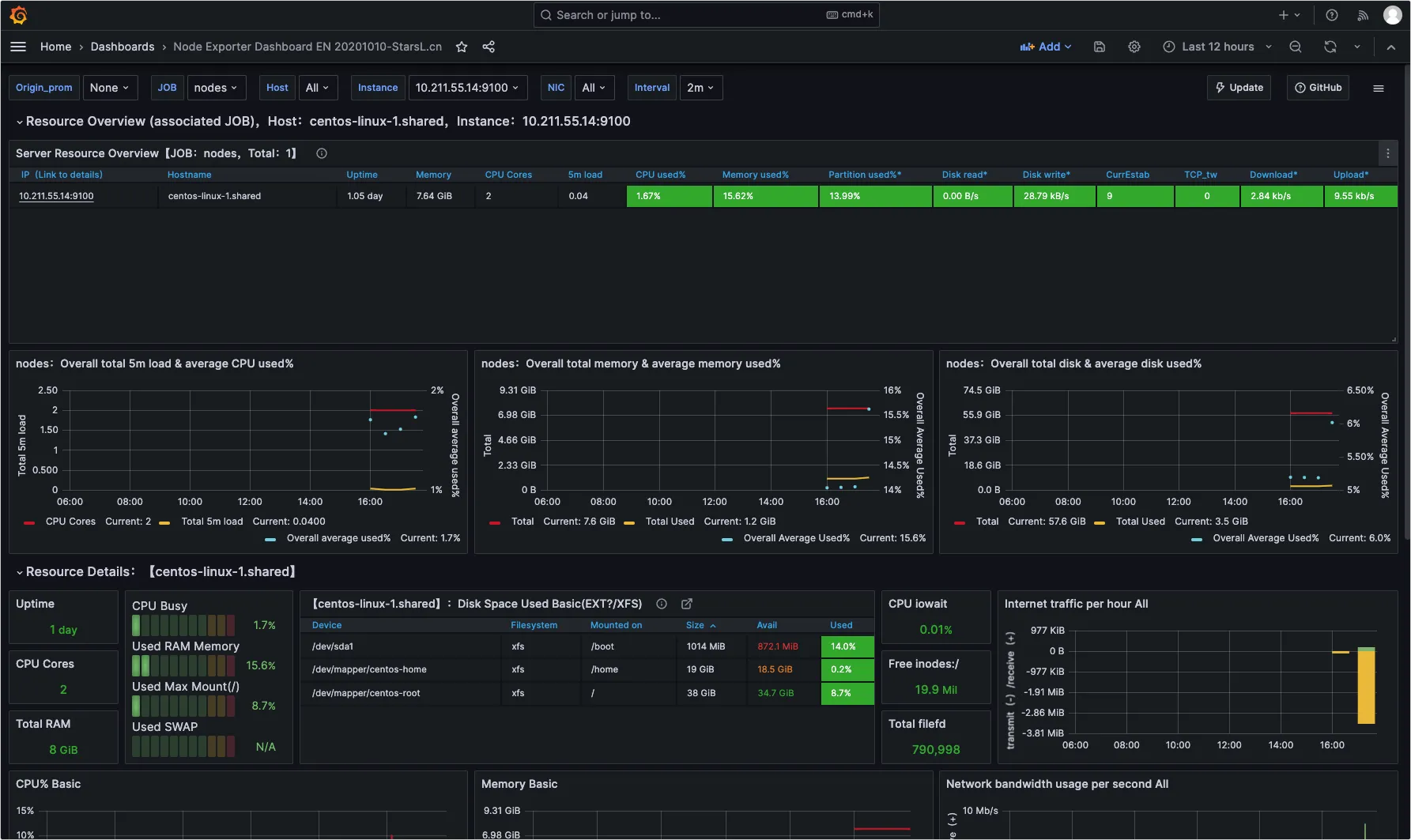Go to Dashboards in breadcrumb
The height and width of the screenshot is (840, 1411).
[x=123, y=47]
